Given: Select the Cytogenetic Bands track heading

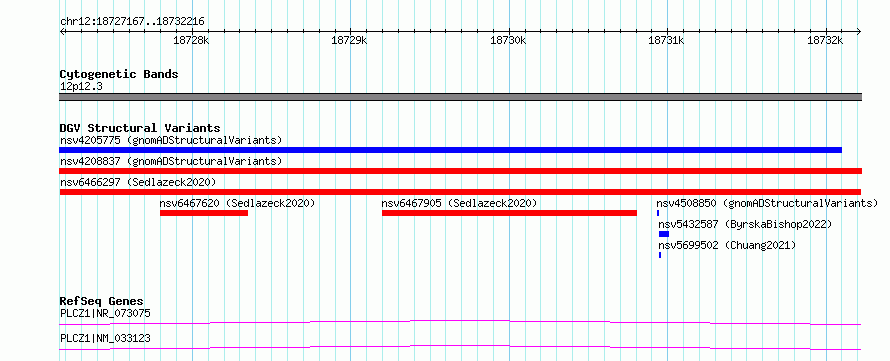Looking at the screenshot, I should click(x=119, y=74).
